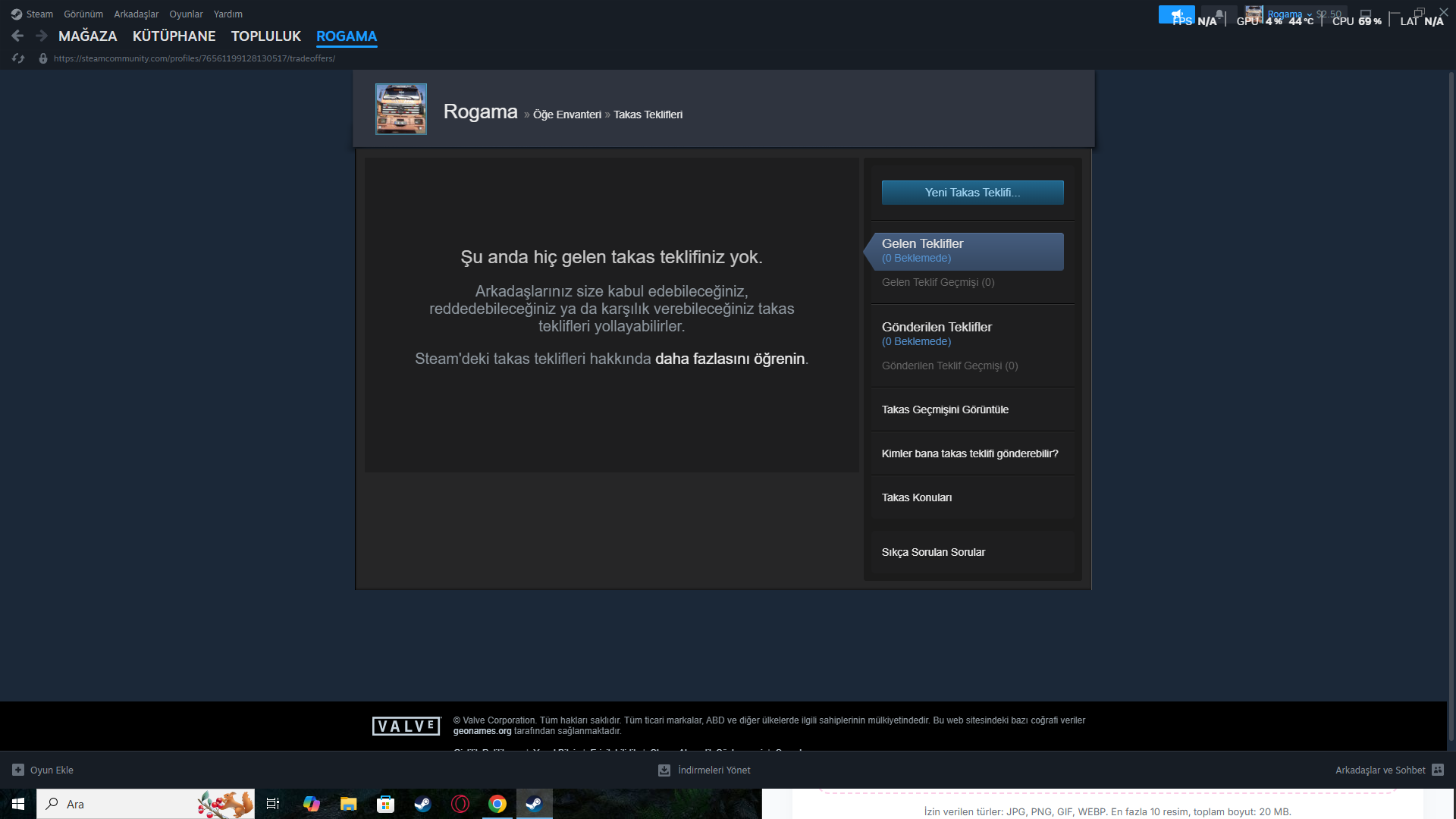This screenshot has height=819, width=1456.
Task: Open Sıkça Sorulan Sorular link
Action: point(934,552)
